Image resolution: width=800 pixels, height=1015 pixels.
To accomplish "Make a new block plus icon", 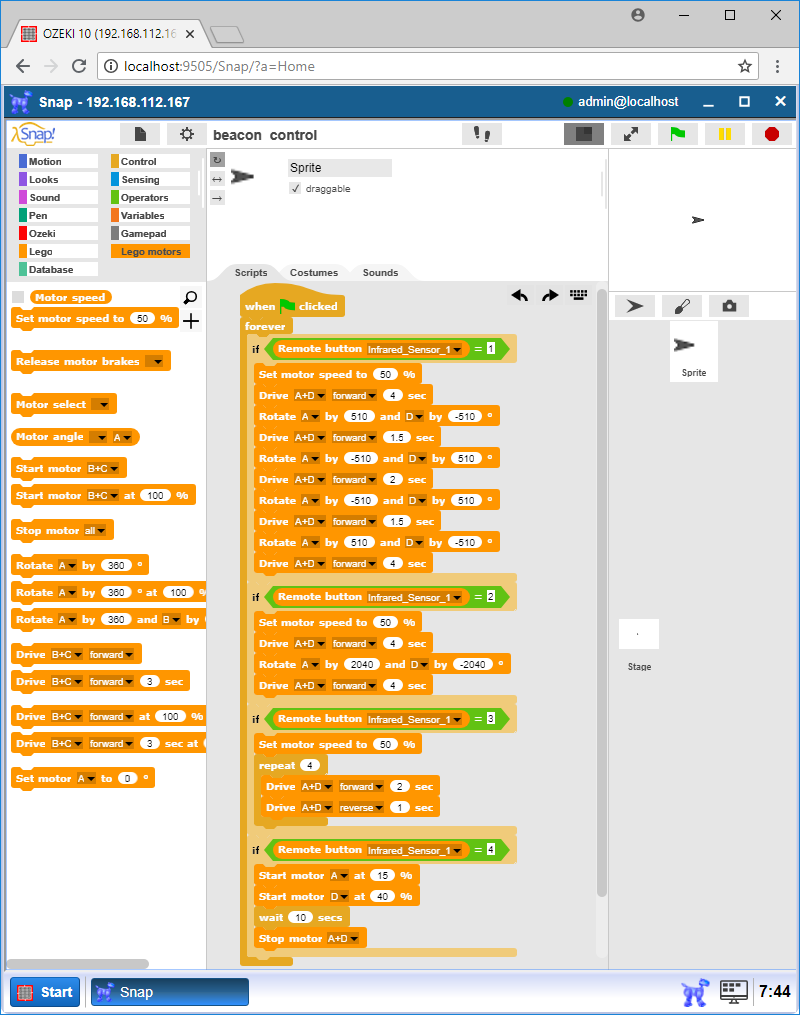I will (191, 321).
